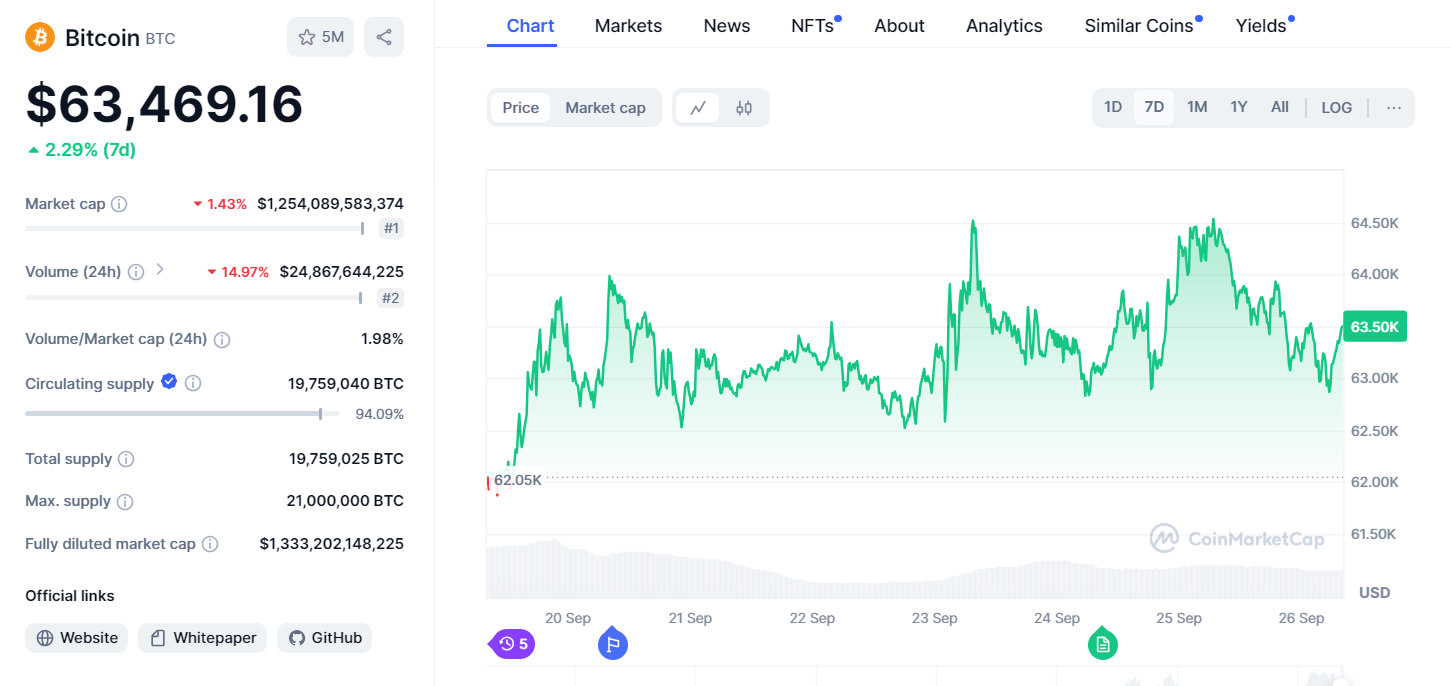Click the verified badge next to Circulating supply

tap(168, 382)
